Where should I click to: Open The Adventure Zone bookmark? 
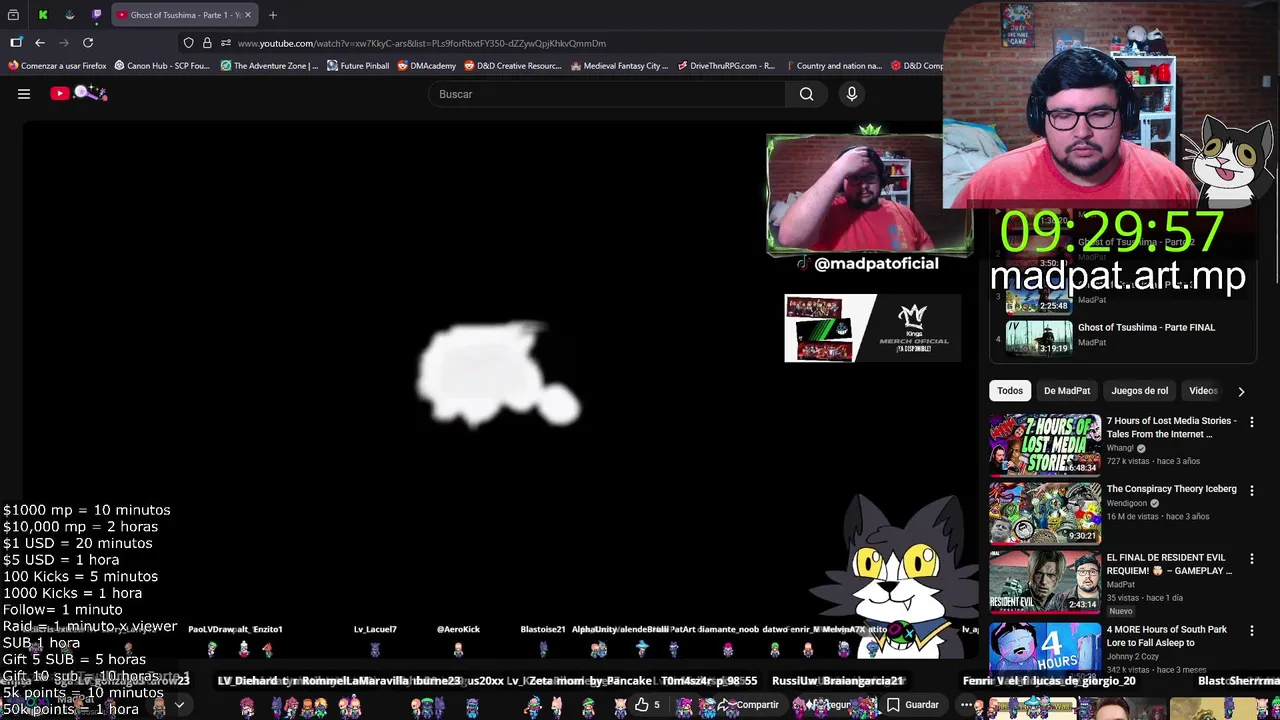[x=270, y=66]
